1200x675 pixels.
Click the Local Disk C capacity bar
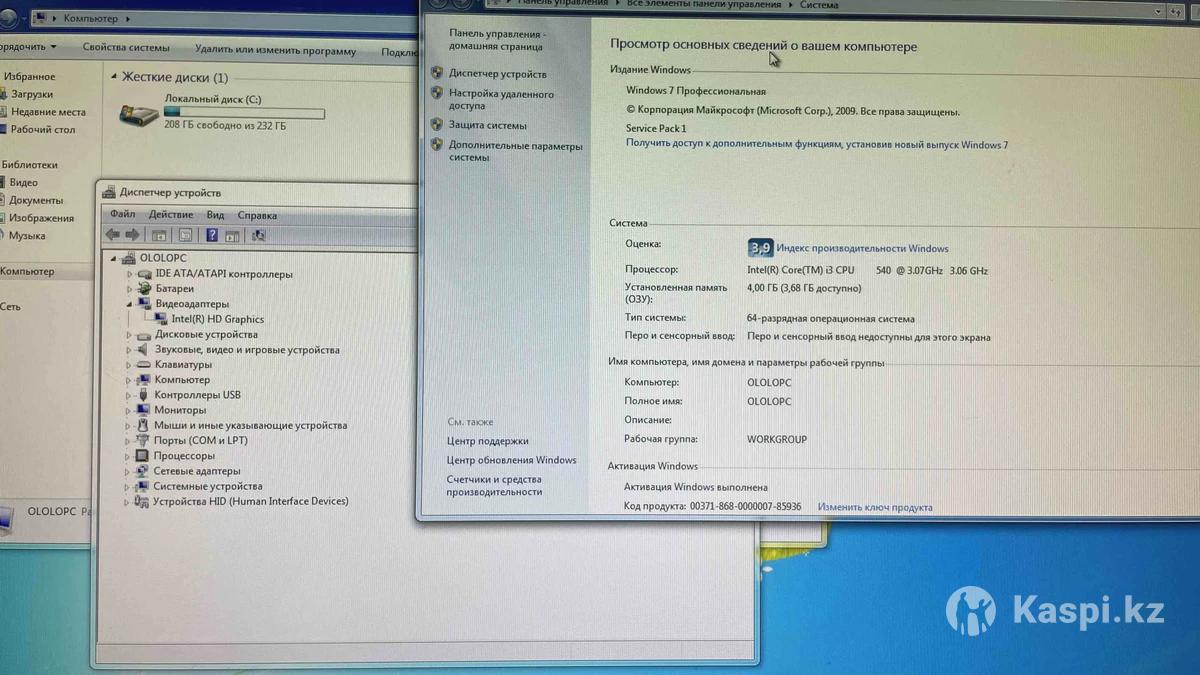coord(244,113)
